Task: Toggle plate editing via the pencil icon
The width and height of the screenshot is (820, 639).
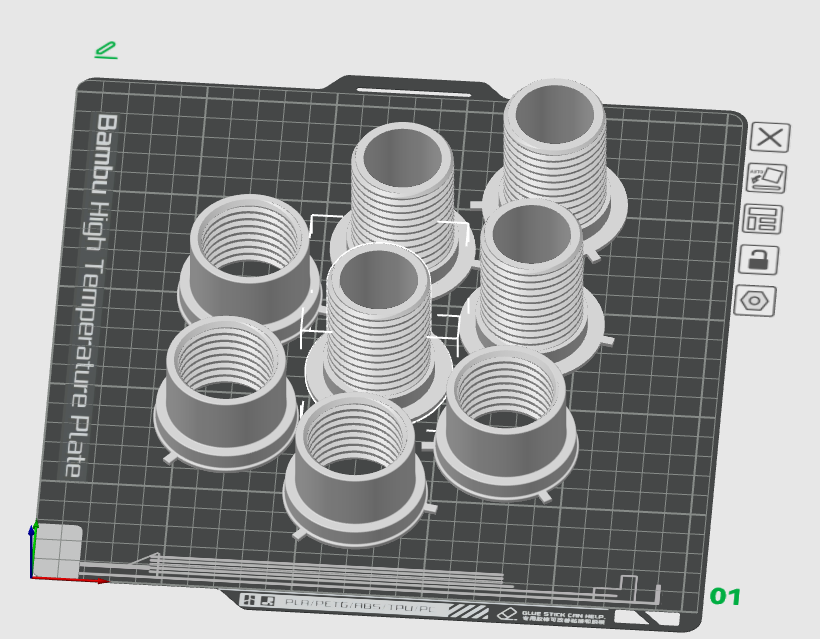Action: point(106,49)
